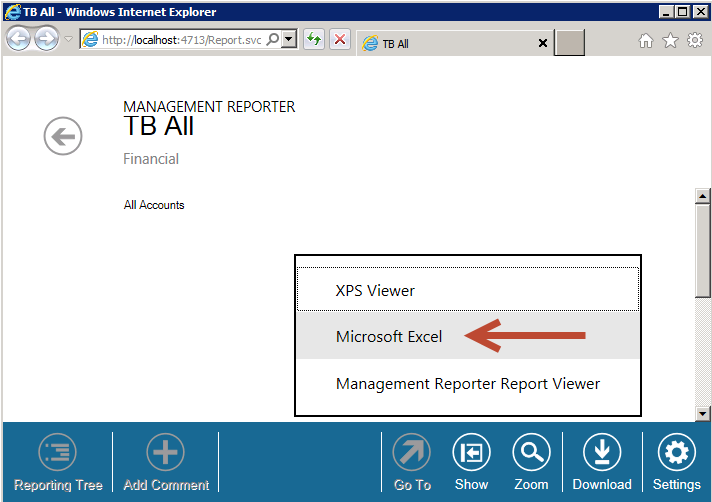712x502 pixels.
Task: Click the scrollbar down arrow
Action: click(702, 413)
